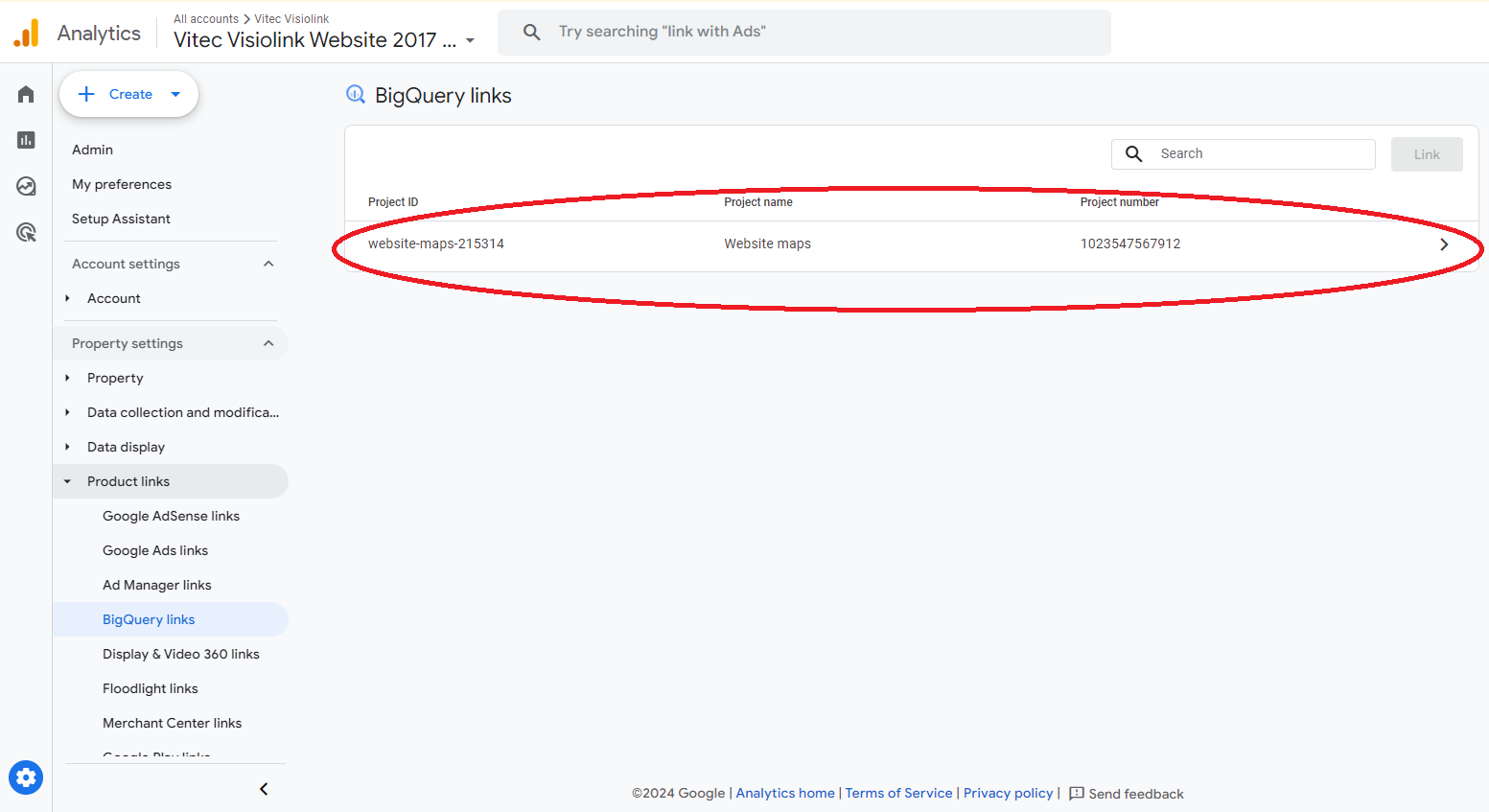
Task: Click the Send feedback icon
Action: coord(1077,794)
